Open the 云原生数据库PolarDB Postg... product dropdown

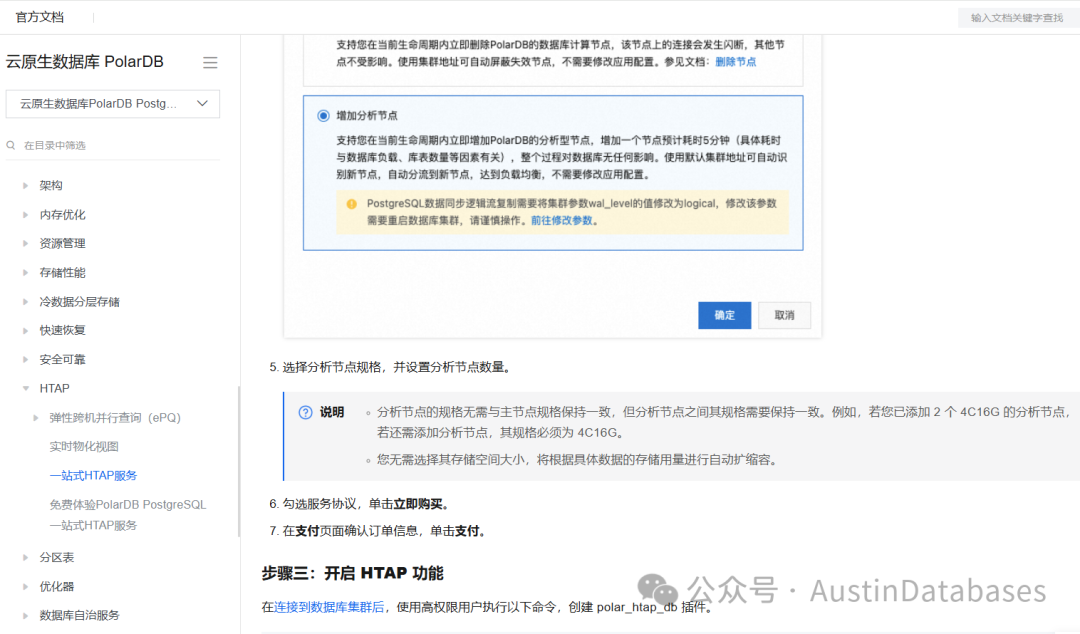[x=113, y=103]
